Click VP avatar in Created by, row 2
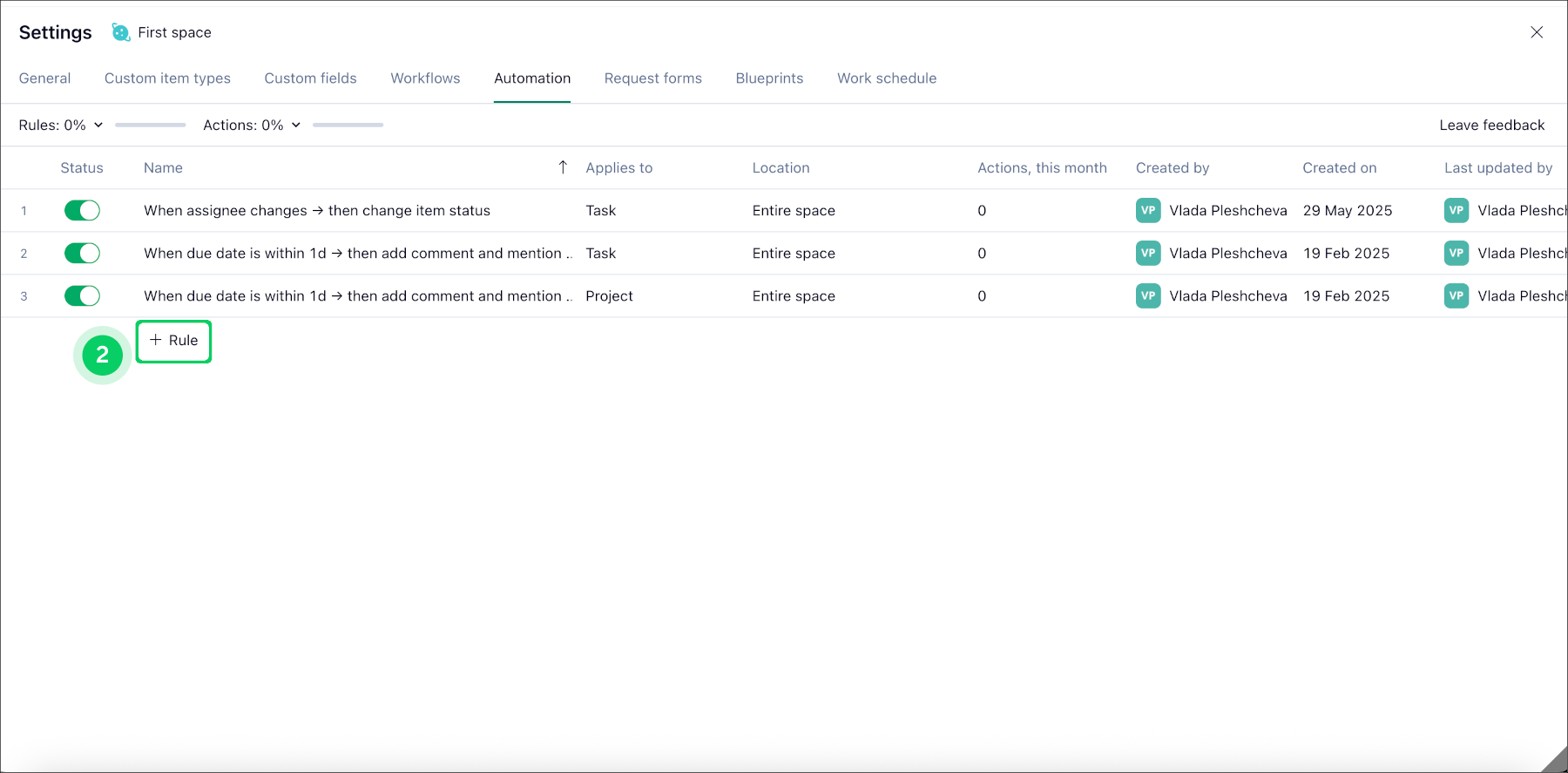Screen dimensions: 1568x773 point(1148,254)
